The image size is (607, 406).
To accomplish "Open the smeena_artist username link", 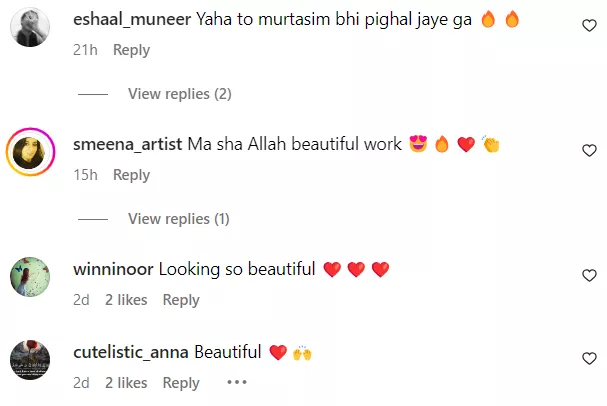I will click(x=128, y=144).
